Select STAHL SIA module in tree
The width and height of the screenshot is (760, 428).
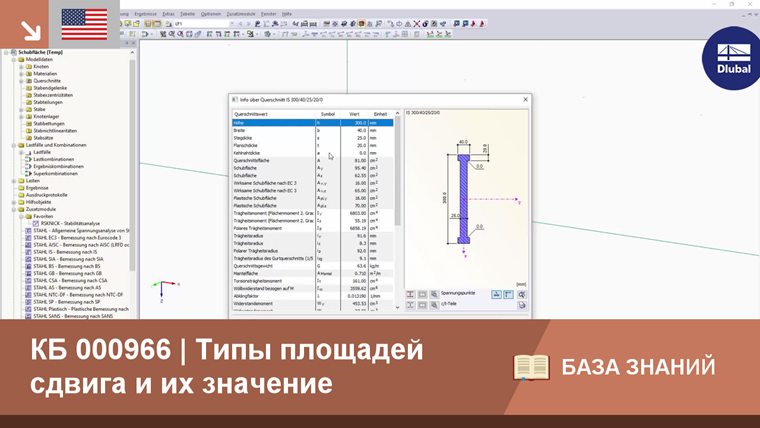pyautogui.click(x=68, y=259)
